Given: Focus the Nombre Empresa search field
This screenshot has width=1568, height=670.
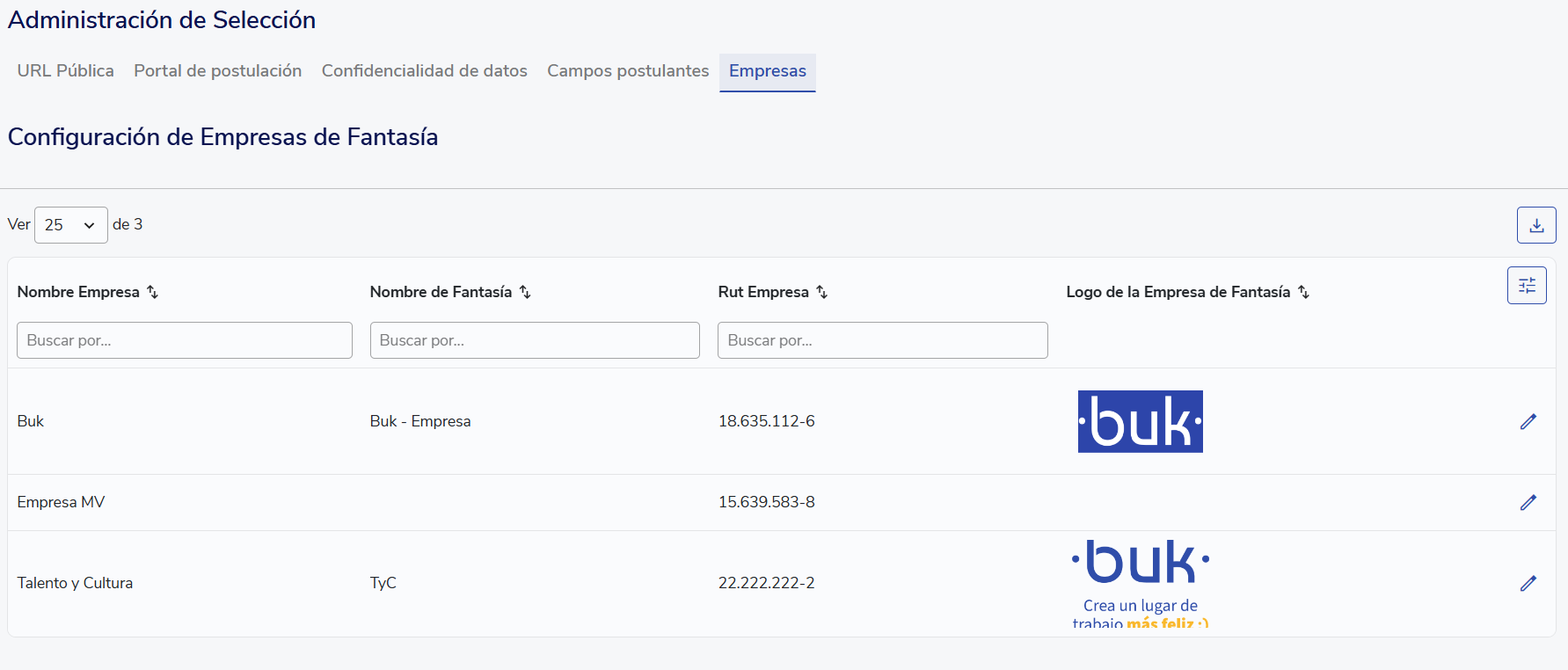Looking at the screenshot, I should [x=184, y=340].
